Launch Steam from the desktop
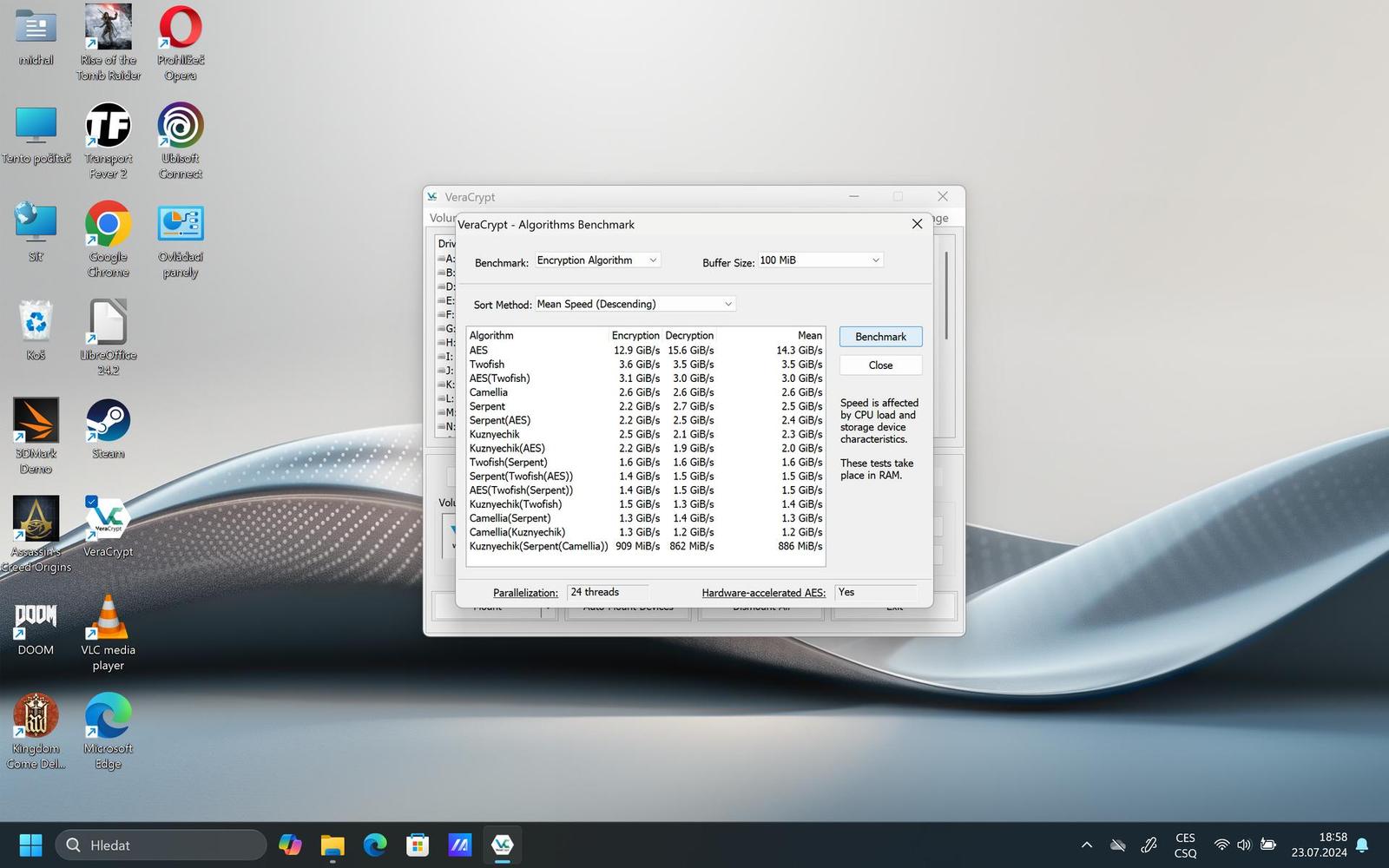Viewport: 1389px width, 868px height. [x=109, y=430]
